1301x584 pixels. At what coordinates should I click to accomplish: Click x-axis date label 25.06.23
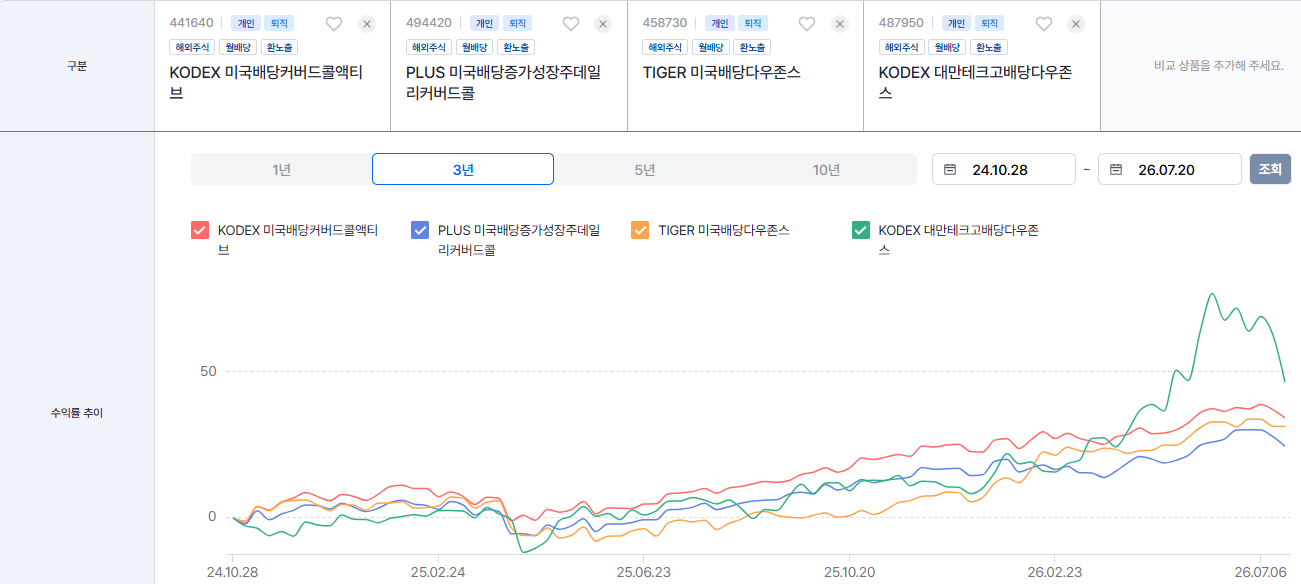(x=643, y=573)
